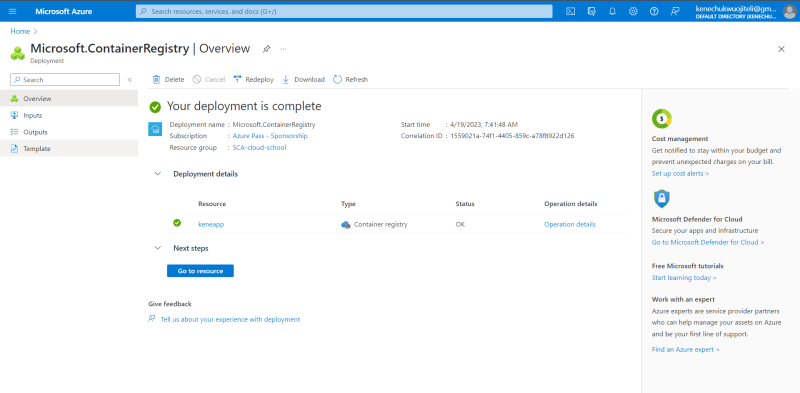
Task: Click the Resource column header
Action: 212,204
